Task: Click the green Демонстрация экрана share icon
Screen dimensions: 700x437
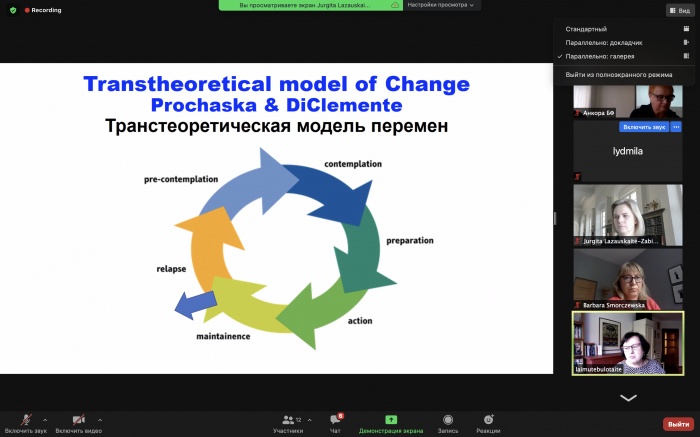Action: (391, 419)
